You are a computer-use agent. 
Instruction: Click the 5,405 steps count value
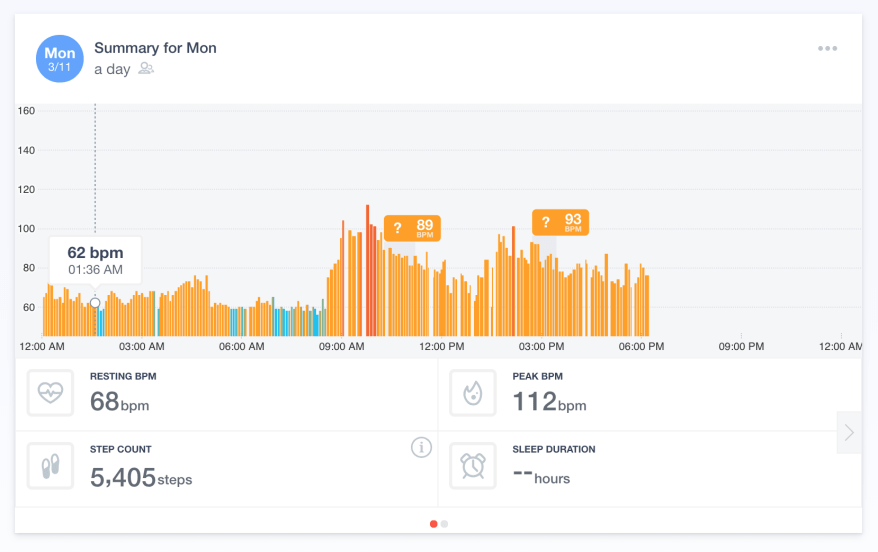(x=140, y=478)
